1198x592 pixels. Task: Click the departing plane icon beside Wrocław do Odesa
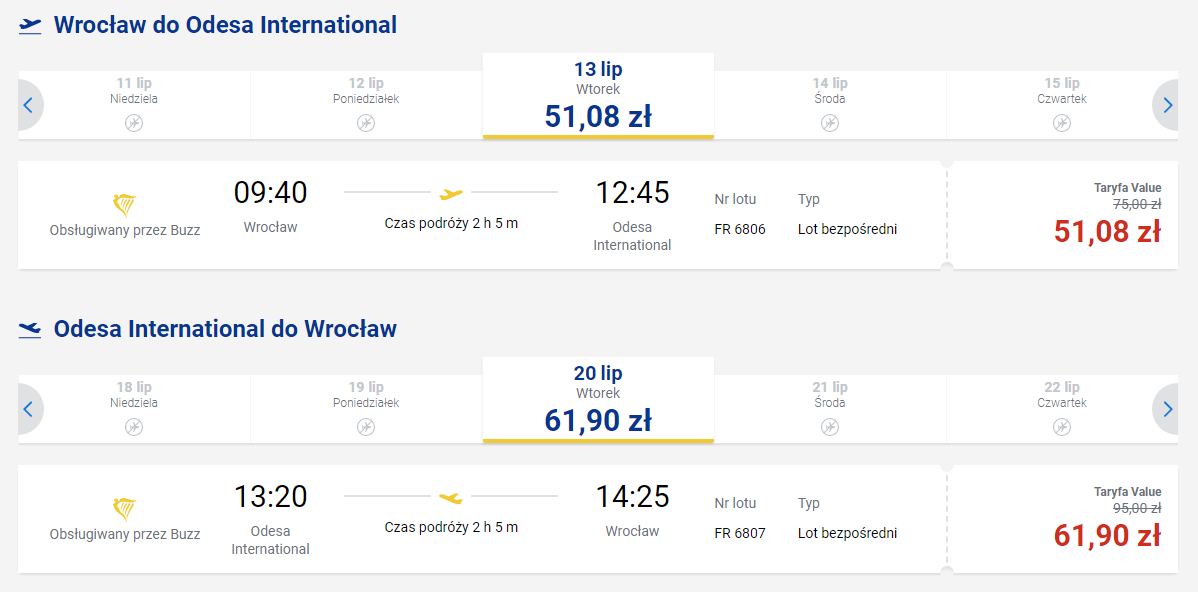pyautogui.click(x=30, y=25)
